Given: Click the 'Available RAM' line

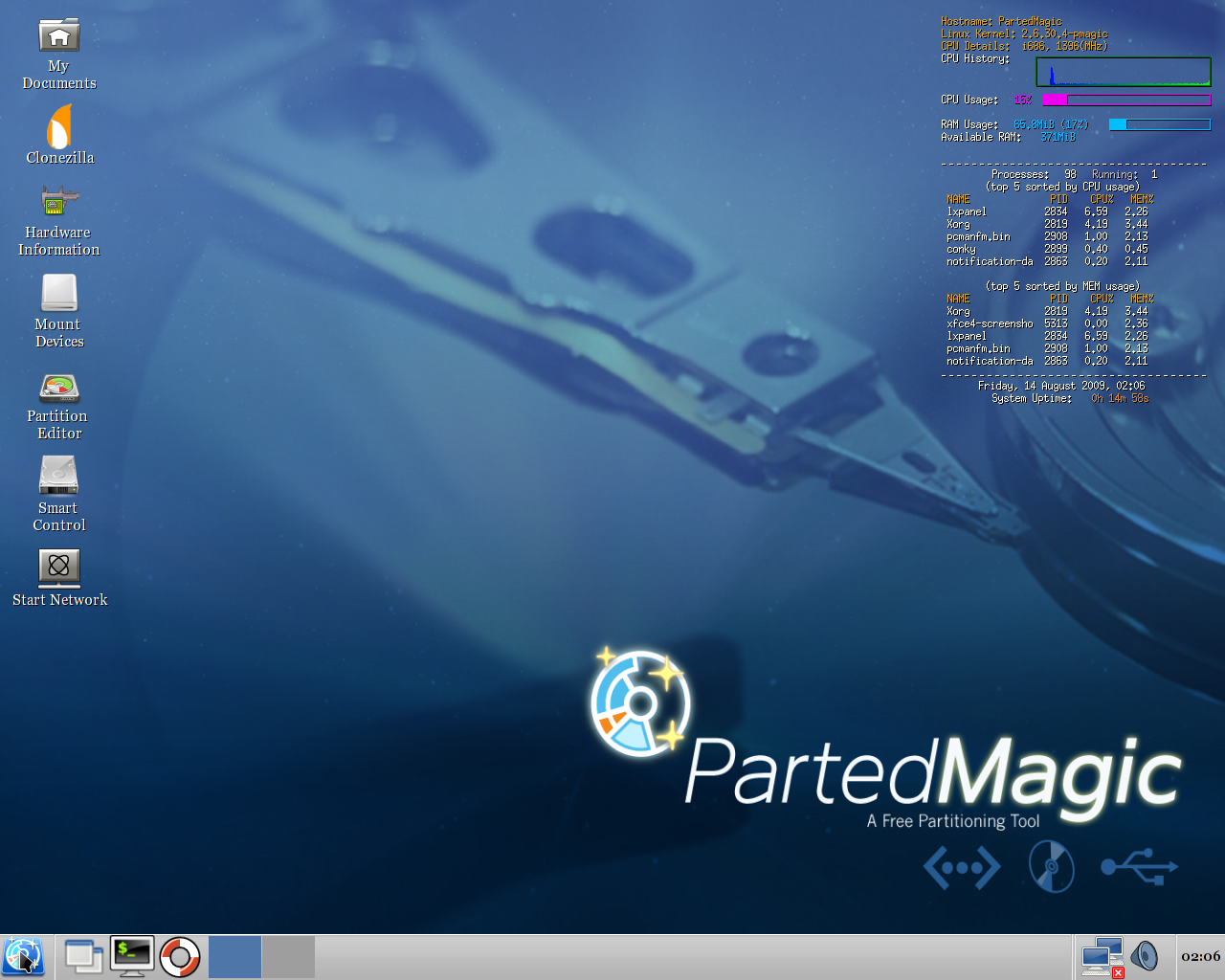Looking at the screenshot, I should click(x=1008, y=137).
